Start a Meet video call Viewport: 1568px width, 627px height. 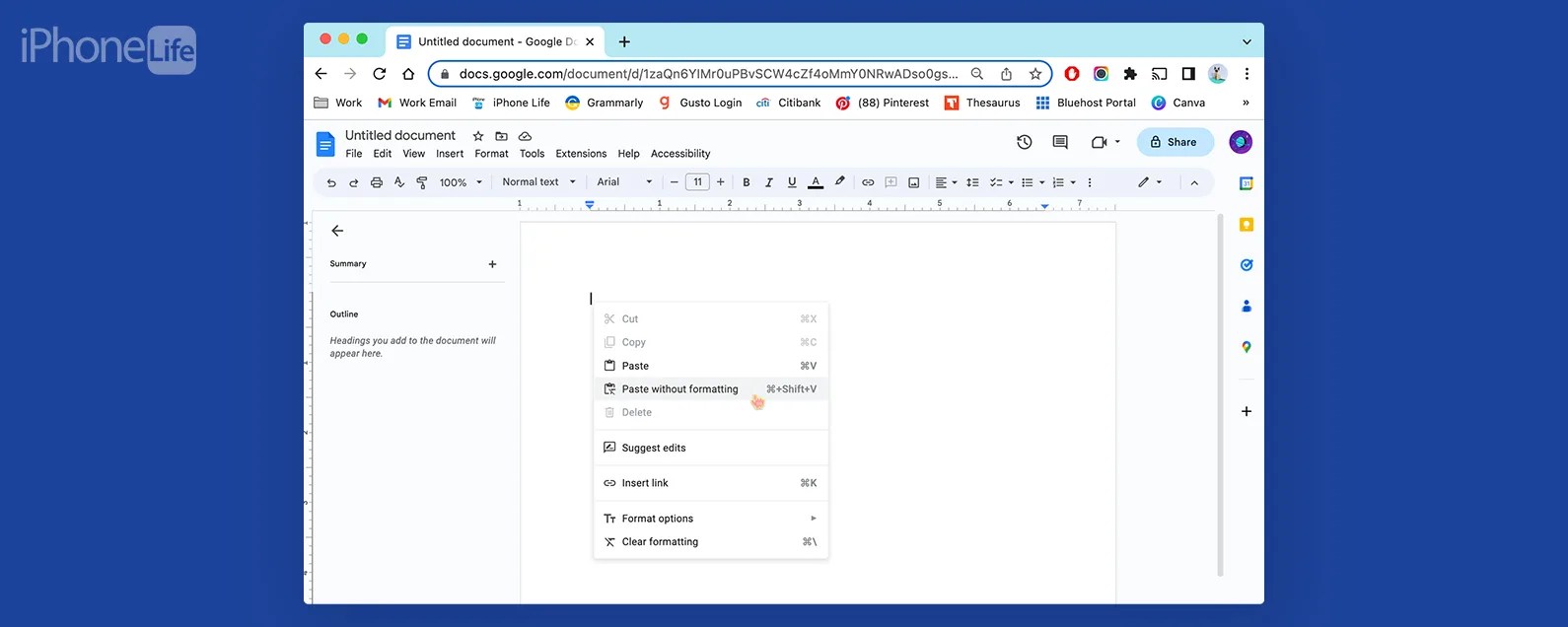1099,142
